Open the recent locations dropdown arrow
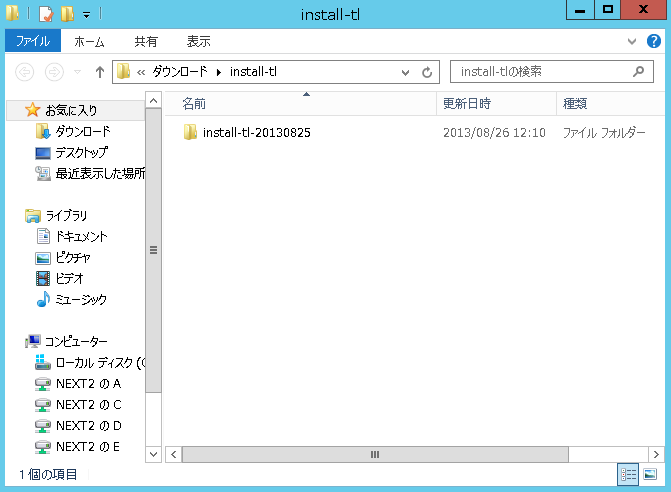Image resolution: width=671 pixels, height=492 pixels. tap(78, 73)
